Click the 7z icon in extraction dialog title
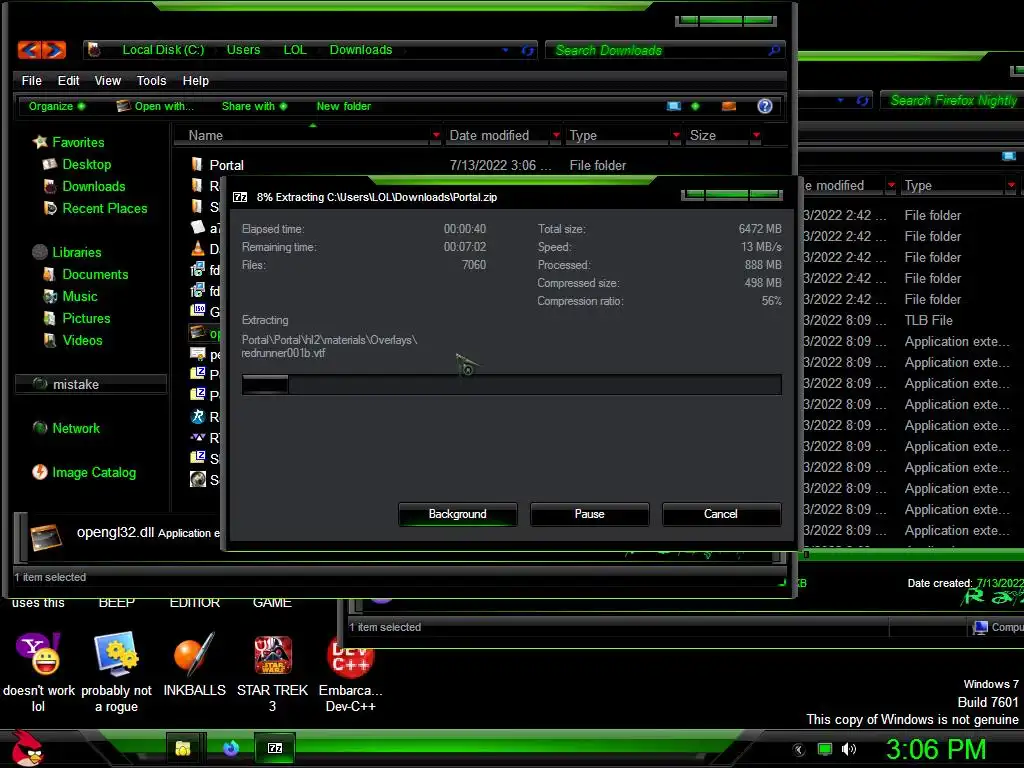 pyautogui.click(x=240, y=197)
